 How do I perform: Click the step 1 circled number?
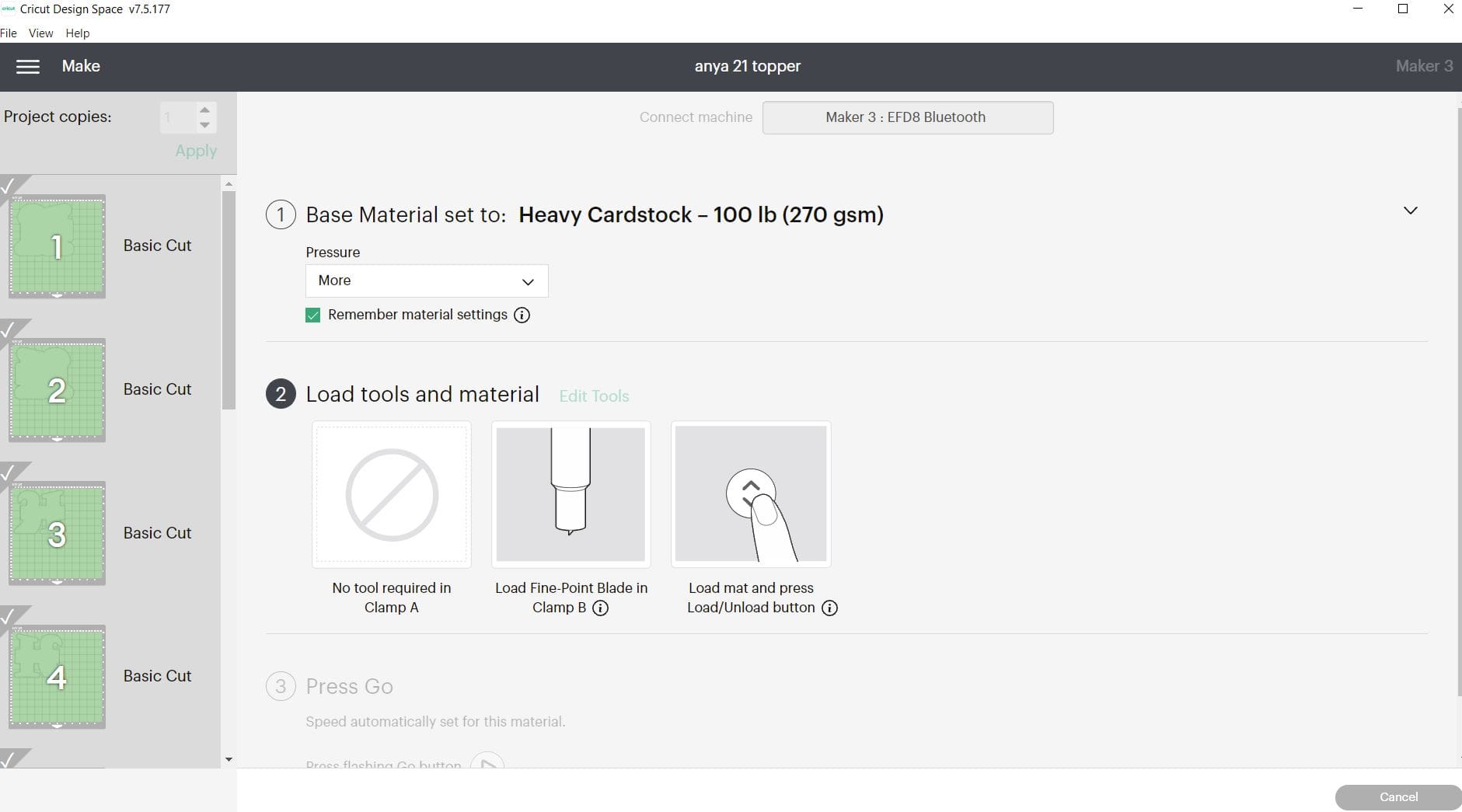click(281, 214)
